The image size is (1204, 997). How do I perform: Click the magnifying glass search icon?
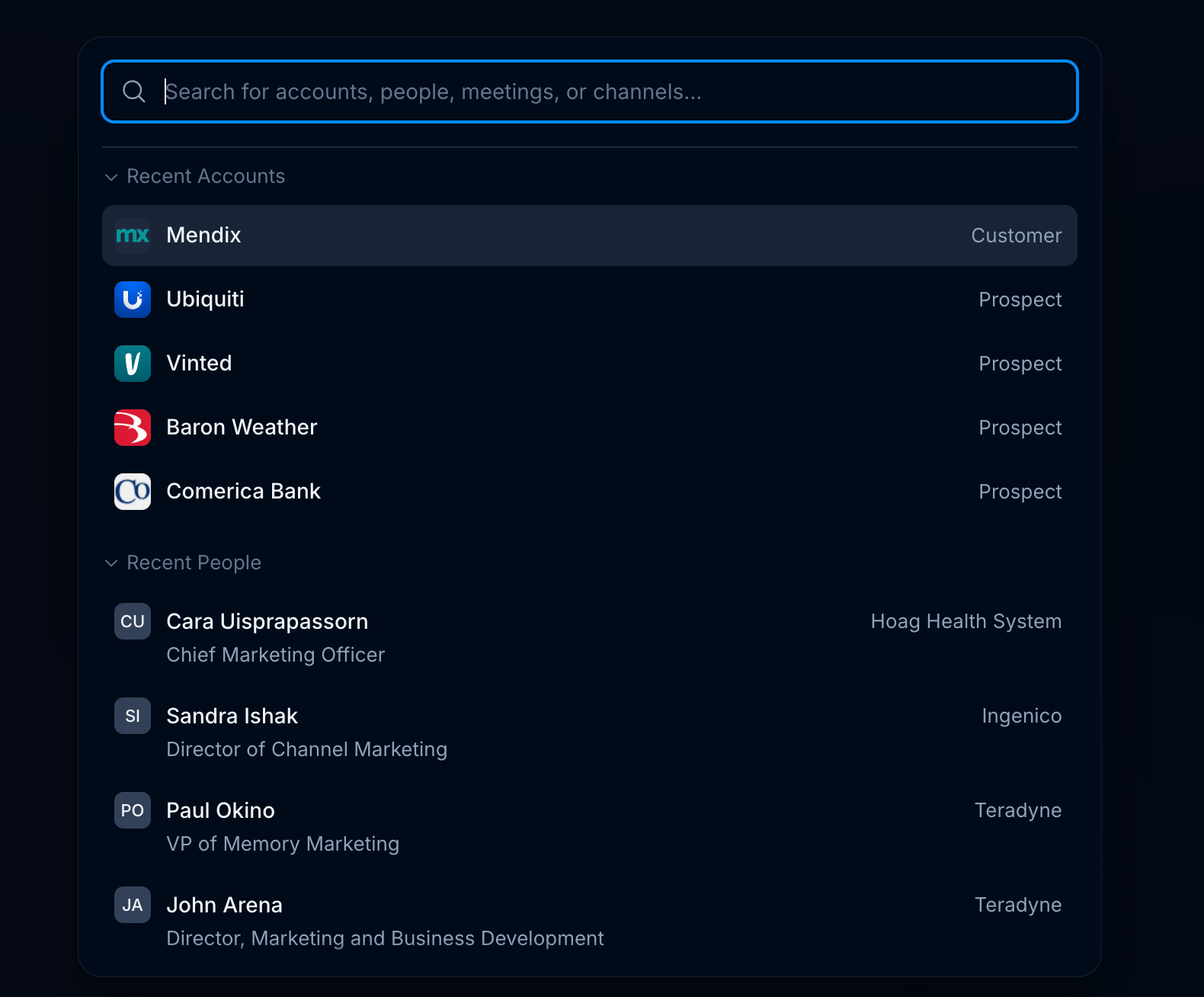tap(134, 91)
